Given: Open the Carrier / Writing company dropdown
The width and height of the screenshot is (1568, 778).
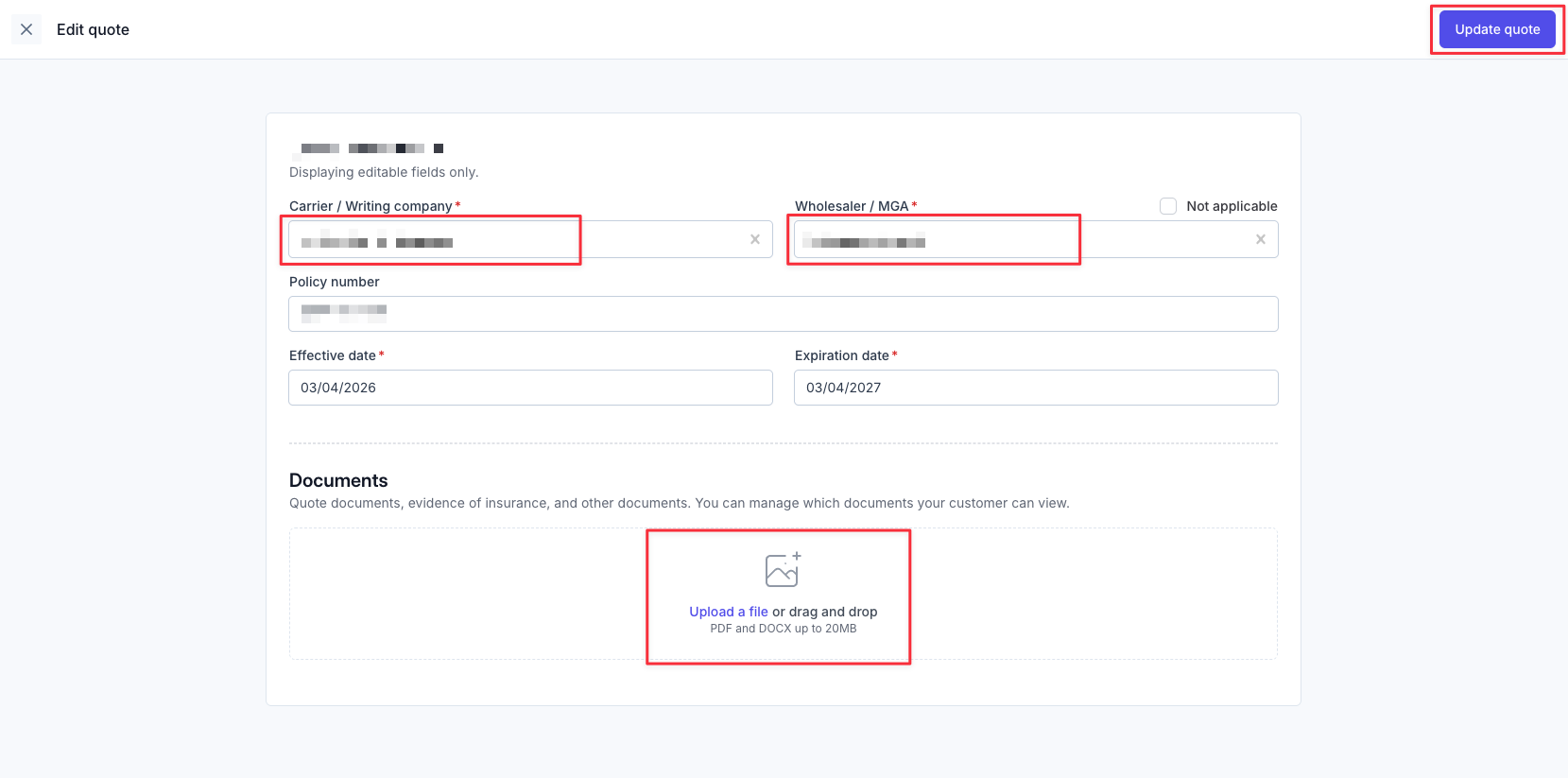Looking at the screenshot, I should 530,239.
